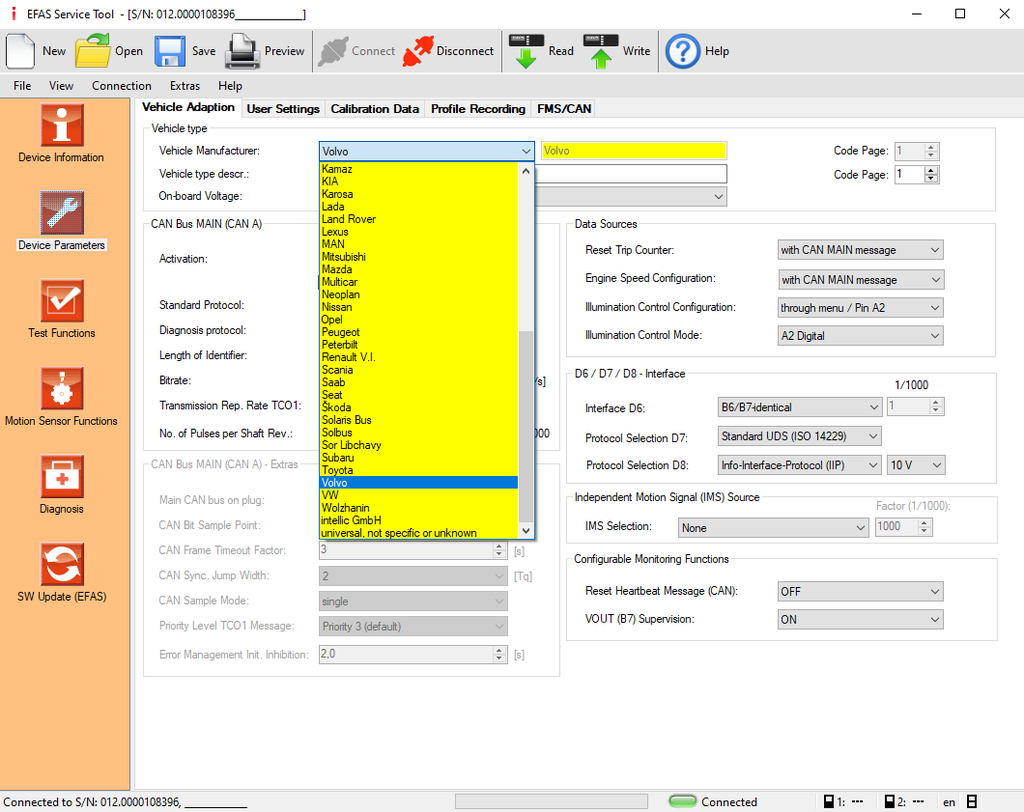The image size is (1024, 812).
Task: Open Reset Heartbeat Message (CAN) dropdown
Action: click(x=861, y=591)
